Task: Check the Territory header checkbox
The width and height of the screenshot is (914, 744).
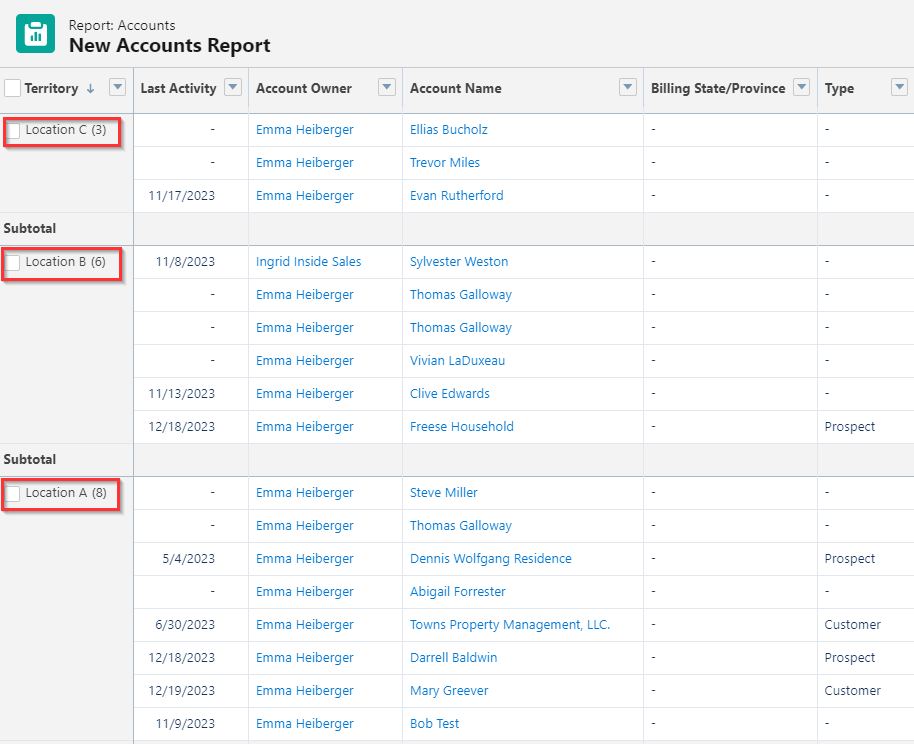Action: 12,88
